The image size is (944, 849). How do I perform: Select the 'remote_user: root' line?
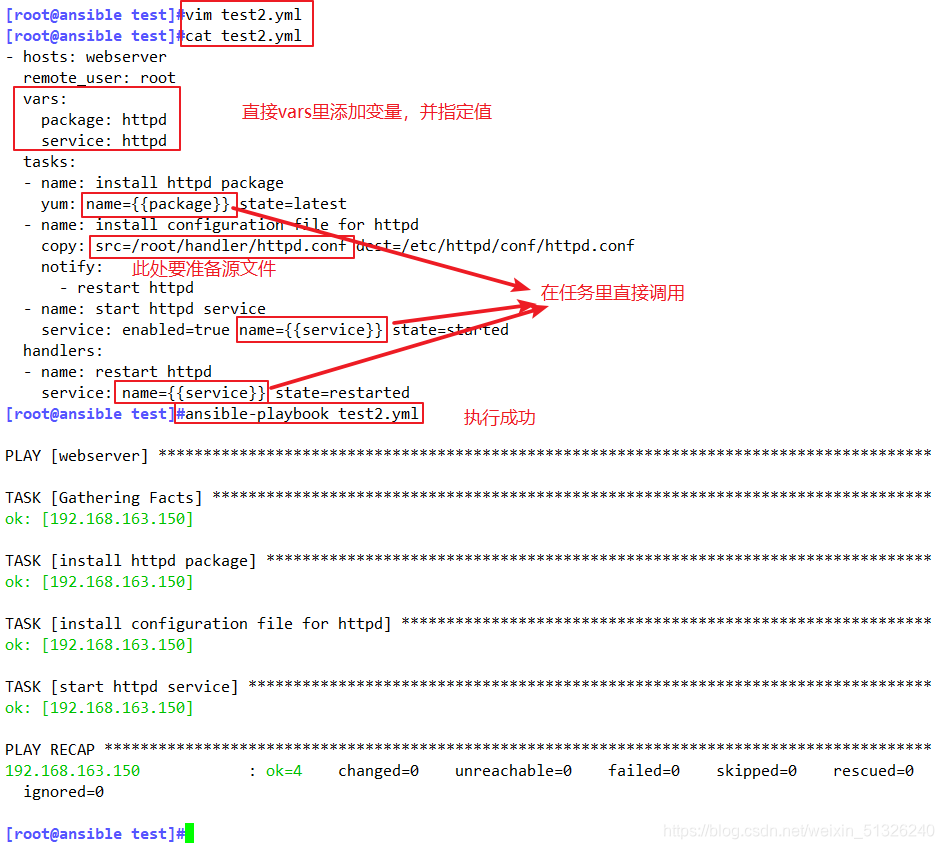[x=99, y=78]
